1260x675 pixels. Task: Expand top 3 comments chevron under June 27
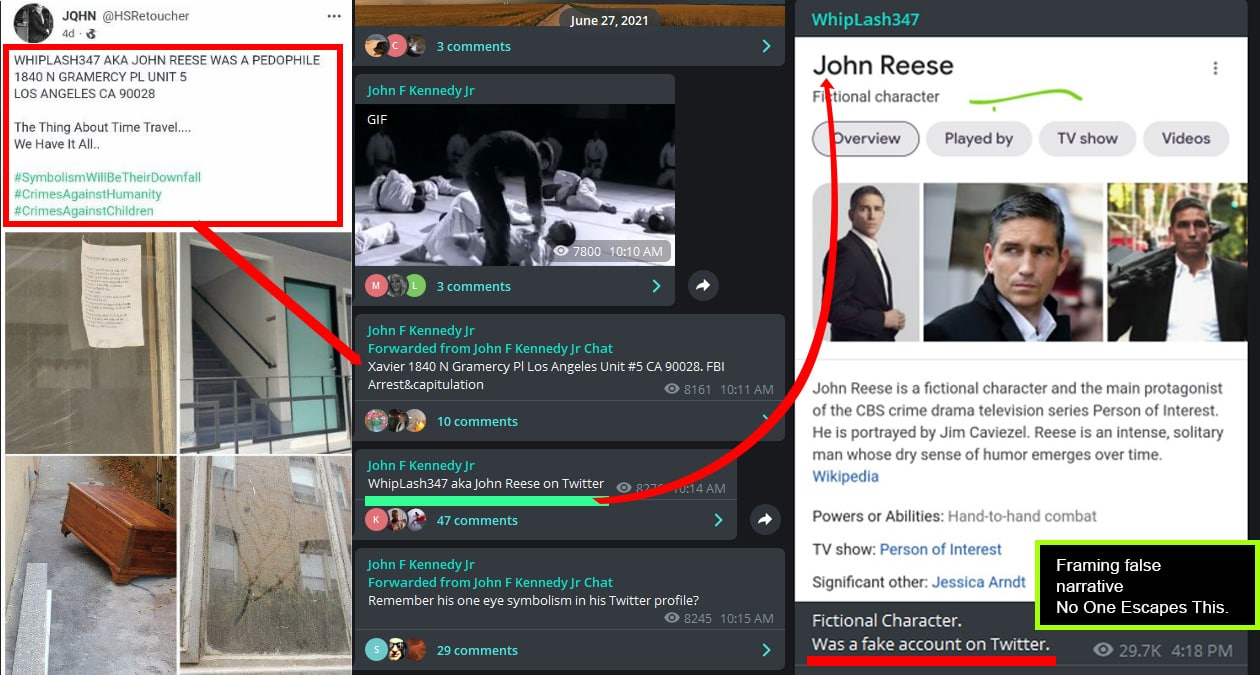click(766, 46)
